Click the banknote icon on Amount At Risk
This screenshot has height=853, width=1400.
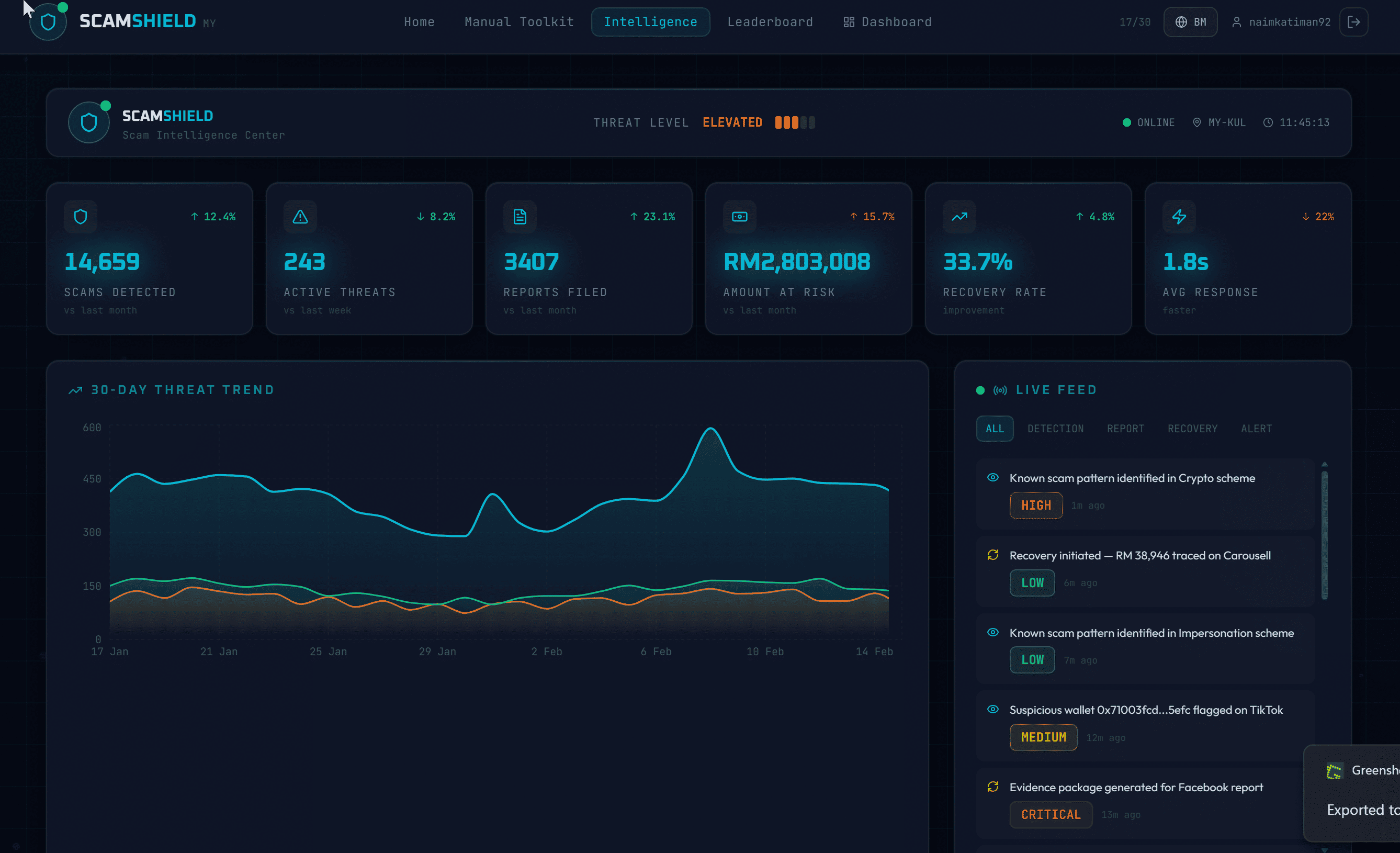pyautogui.click(x=739, y=217)
